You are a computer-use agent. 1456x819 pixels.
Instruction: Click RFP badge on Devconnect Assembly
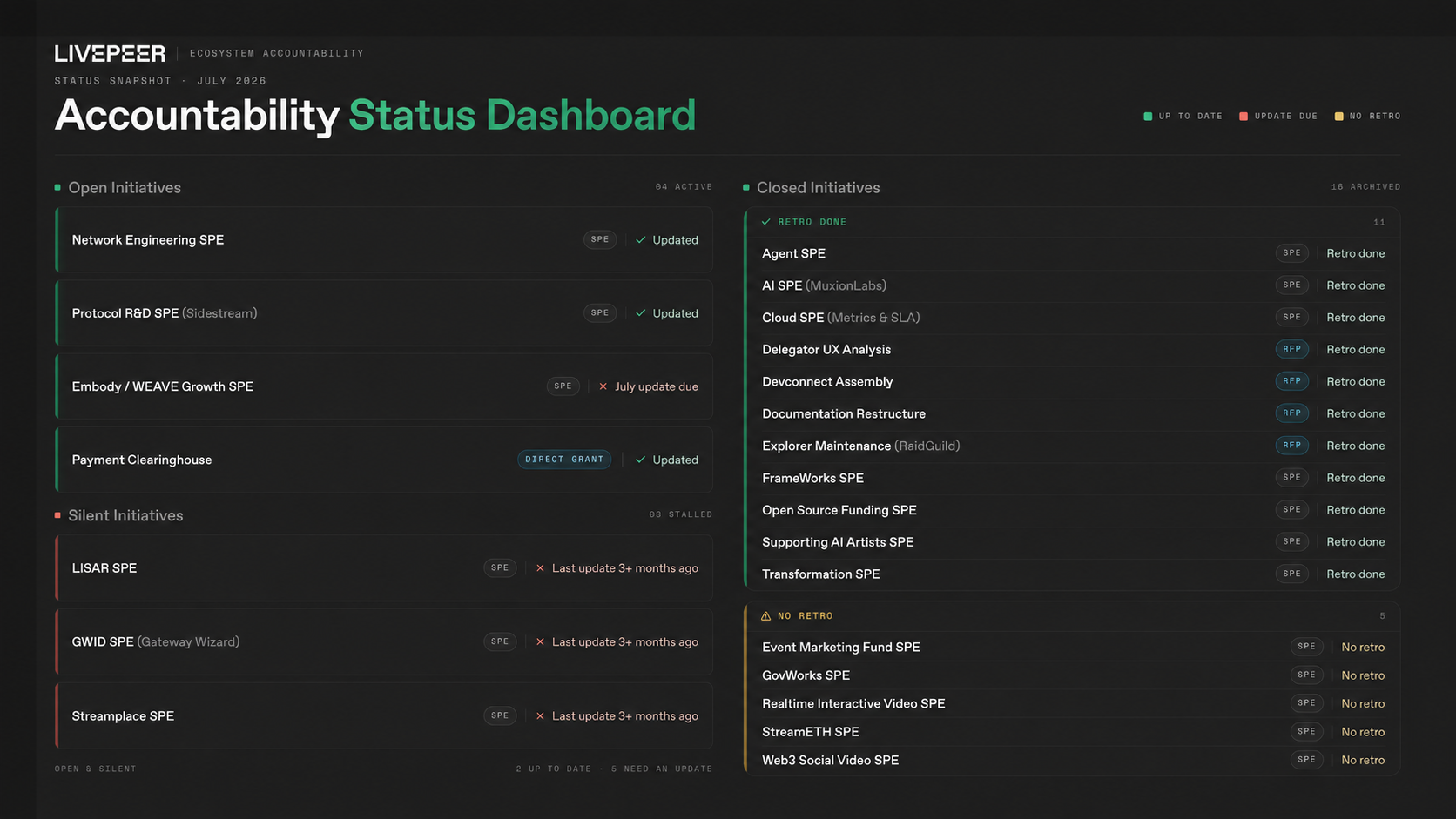pos(1292,381)
